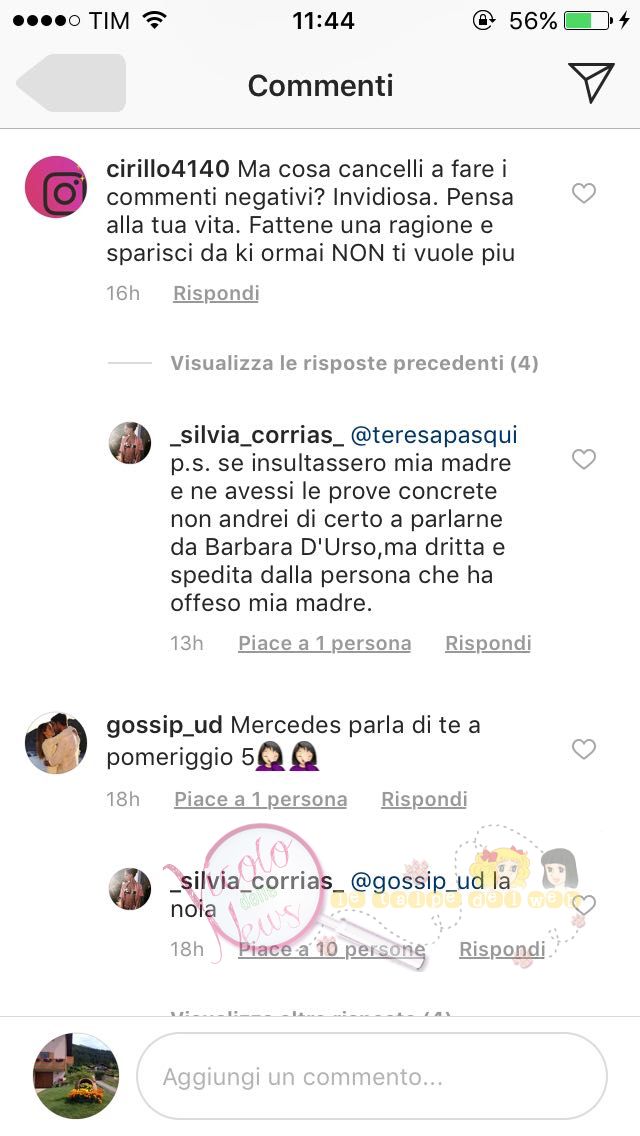The image size is (640, 1136).
Task: Focus the 'Aggiungi un commento...' field
Action: (x=372, y=1077)
